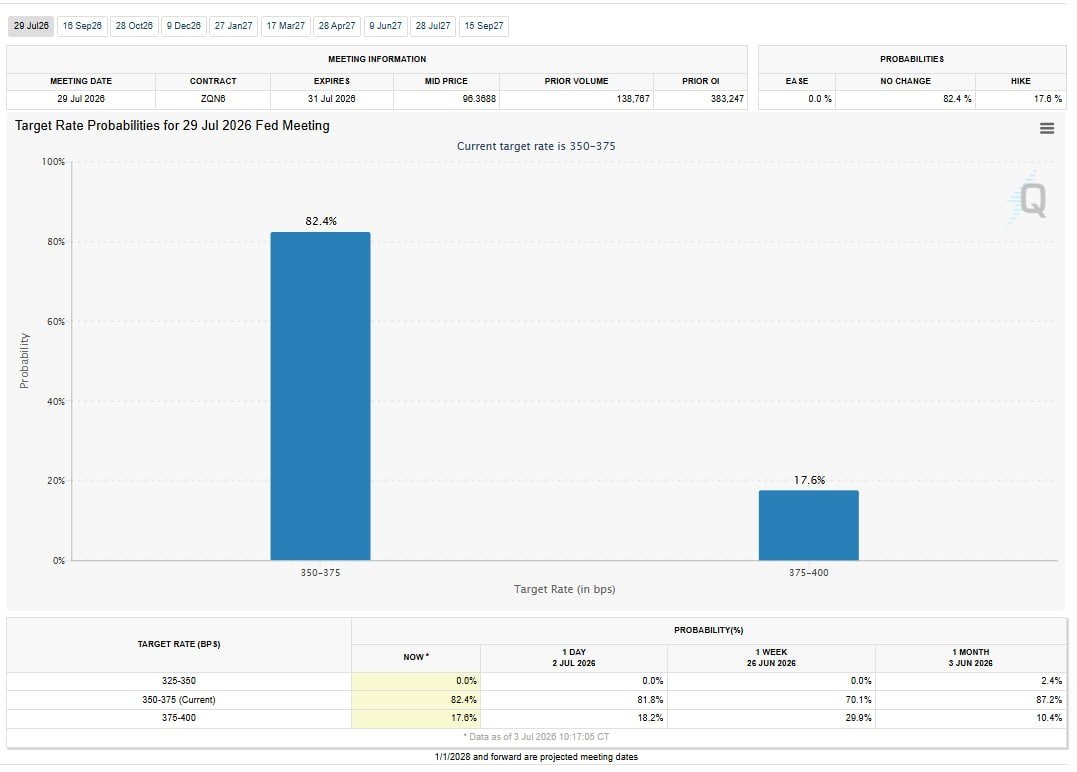
Task: Select the 29 Jul26 meeting tab
Action: pos(31,26)
